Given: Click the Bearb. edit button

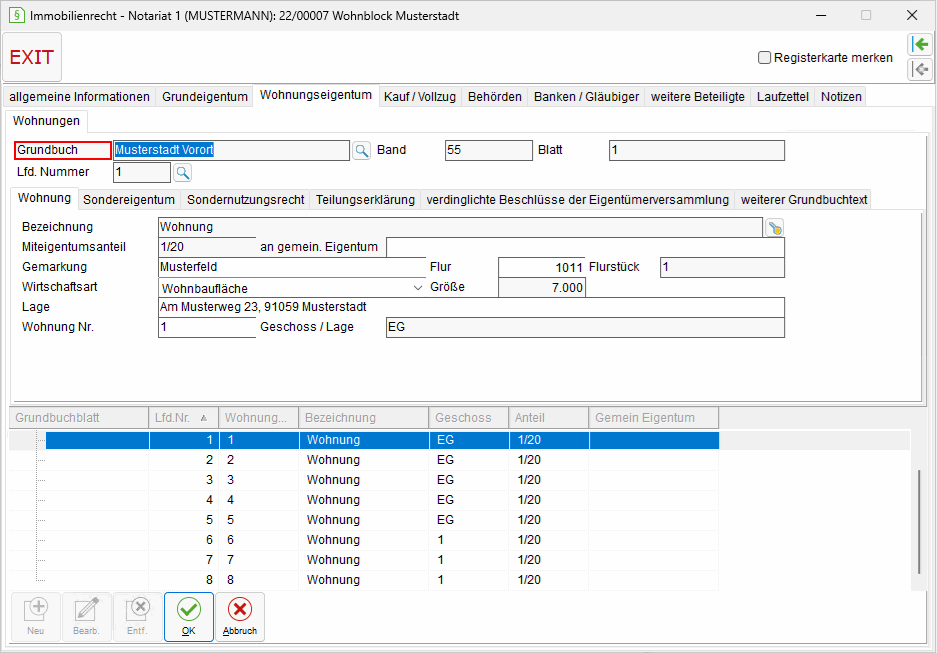Looking at the screenshot, I should pos(87,617).
